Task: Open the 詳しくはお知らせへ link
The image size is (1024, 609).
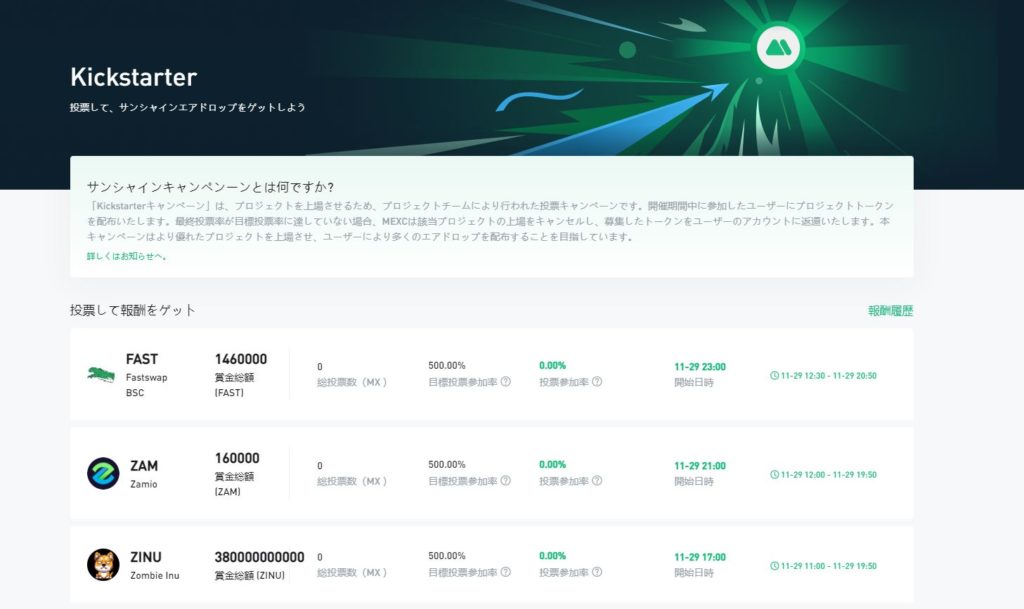Action: coord(126,257)
